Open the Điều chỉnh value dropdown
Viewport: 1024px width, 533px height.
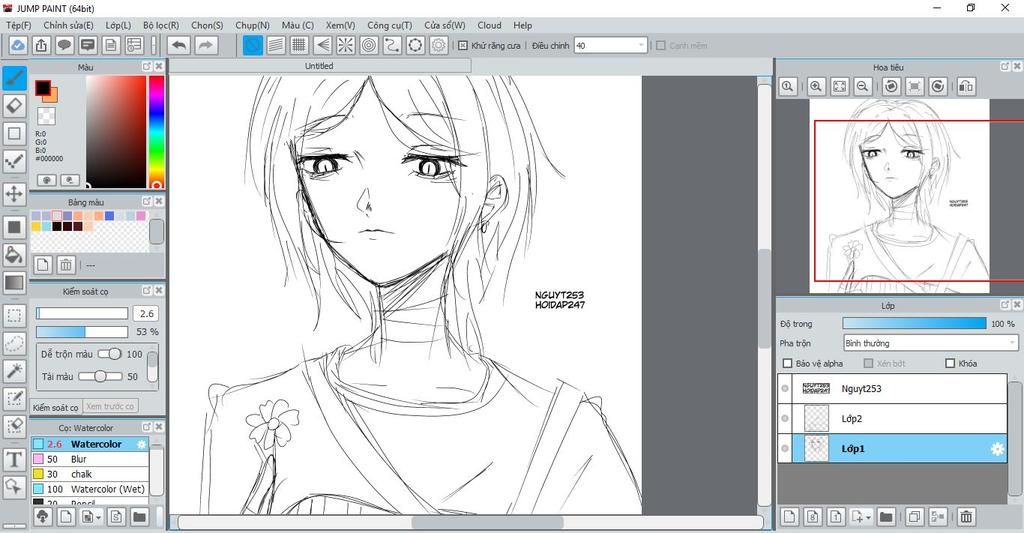click(610, 46)
